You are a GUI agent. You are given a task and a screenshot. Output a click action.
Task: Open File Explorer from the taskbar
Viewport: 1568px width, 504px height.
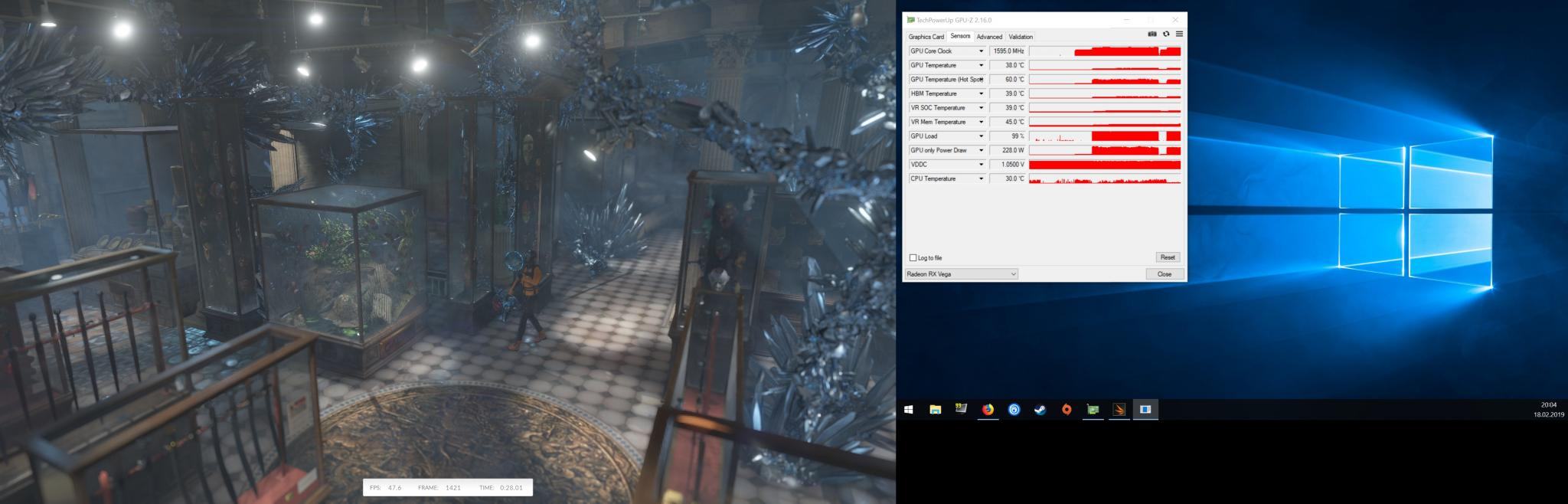click(935, 410)
